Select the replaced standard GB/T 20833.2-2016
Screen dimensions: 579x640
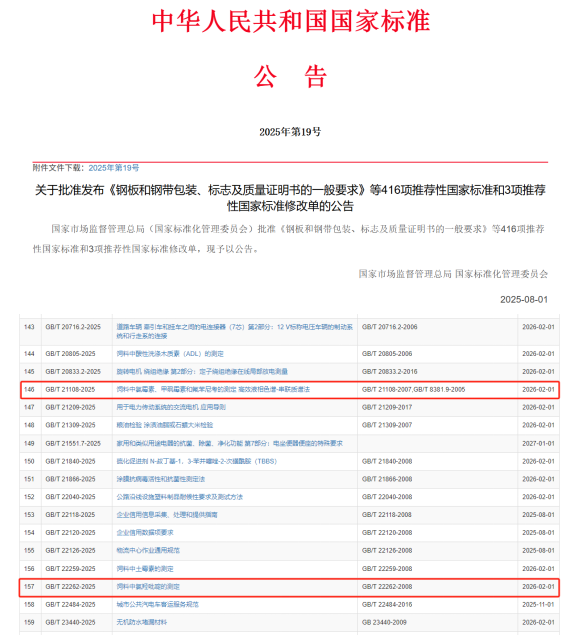point(390,371)
